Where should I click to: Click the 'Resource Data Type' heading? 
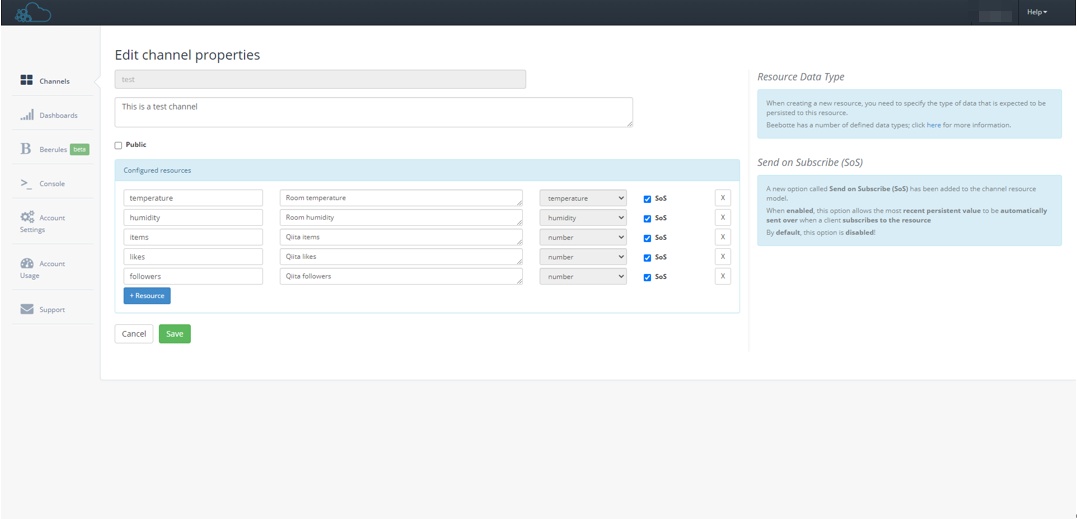pyautogui.click(x=801, y=77)
